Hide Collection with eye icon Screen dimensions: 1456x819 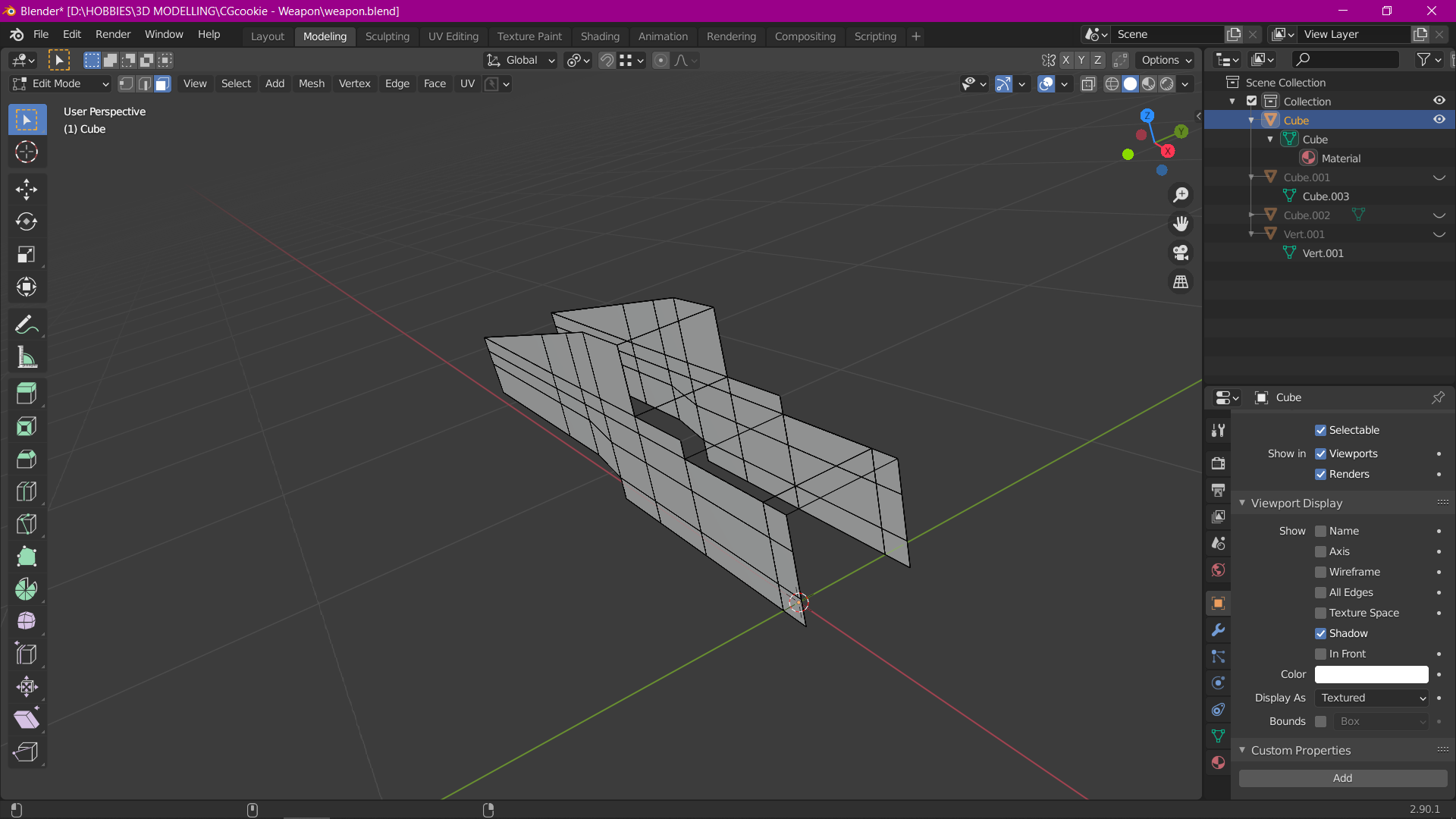coord(1439,101)
